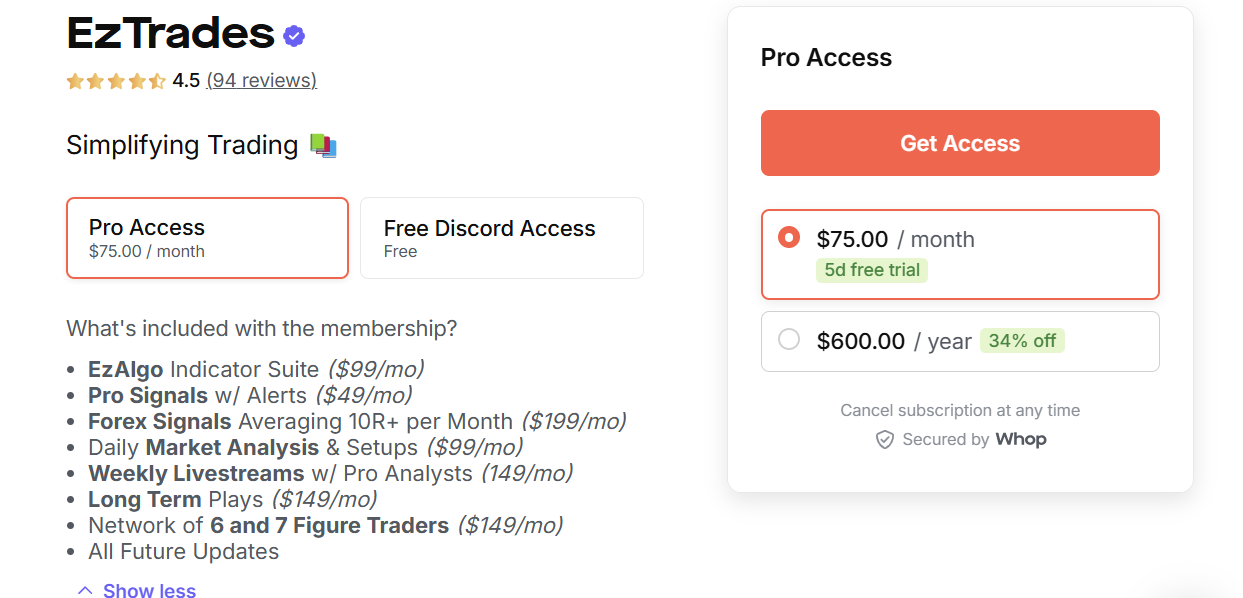Select the $75.00 per month plan radio button
The width and height of the screenshot is (1243, 598).
[x=788, y=238]
